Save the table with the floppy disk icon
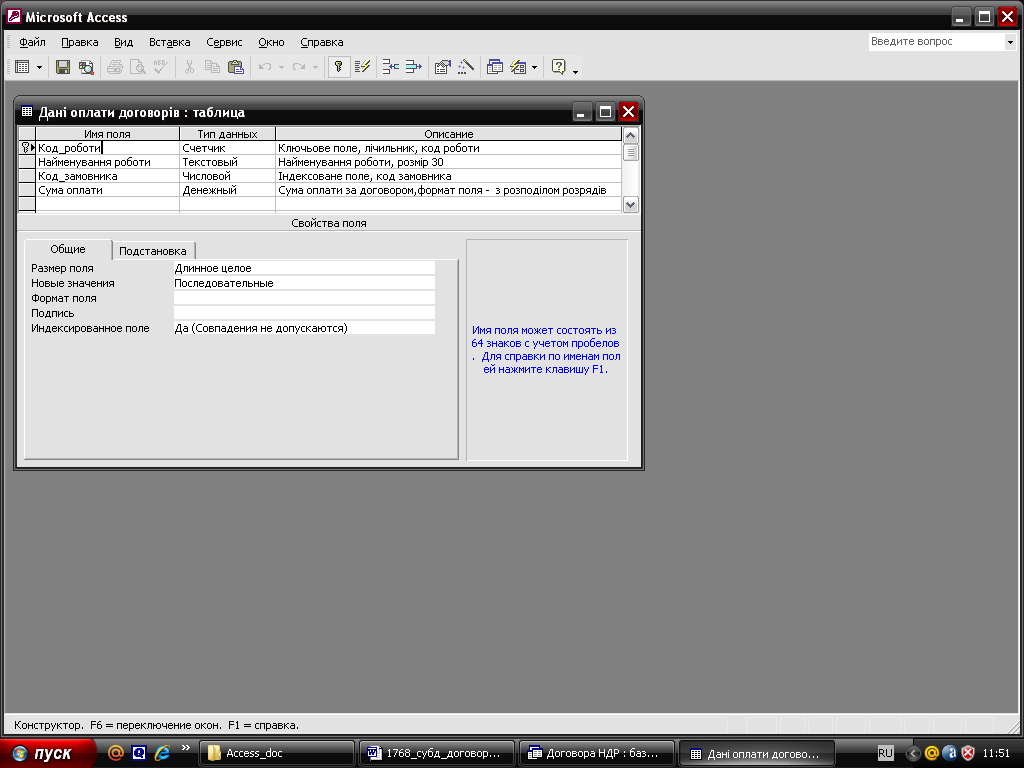This screenshot has height=768, width=1024. (x=63, y=67)
